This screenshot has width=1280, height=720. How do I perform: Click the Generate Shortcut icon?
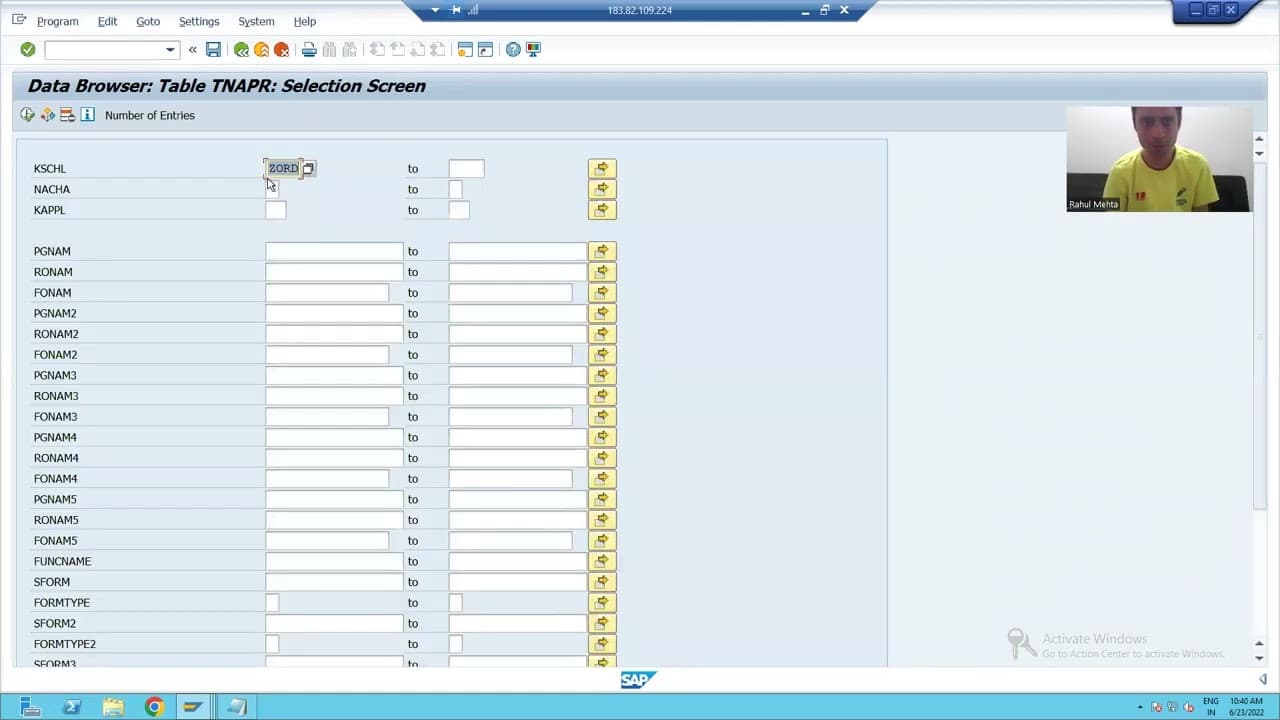tap(485, 49)
